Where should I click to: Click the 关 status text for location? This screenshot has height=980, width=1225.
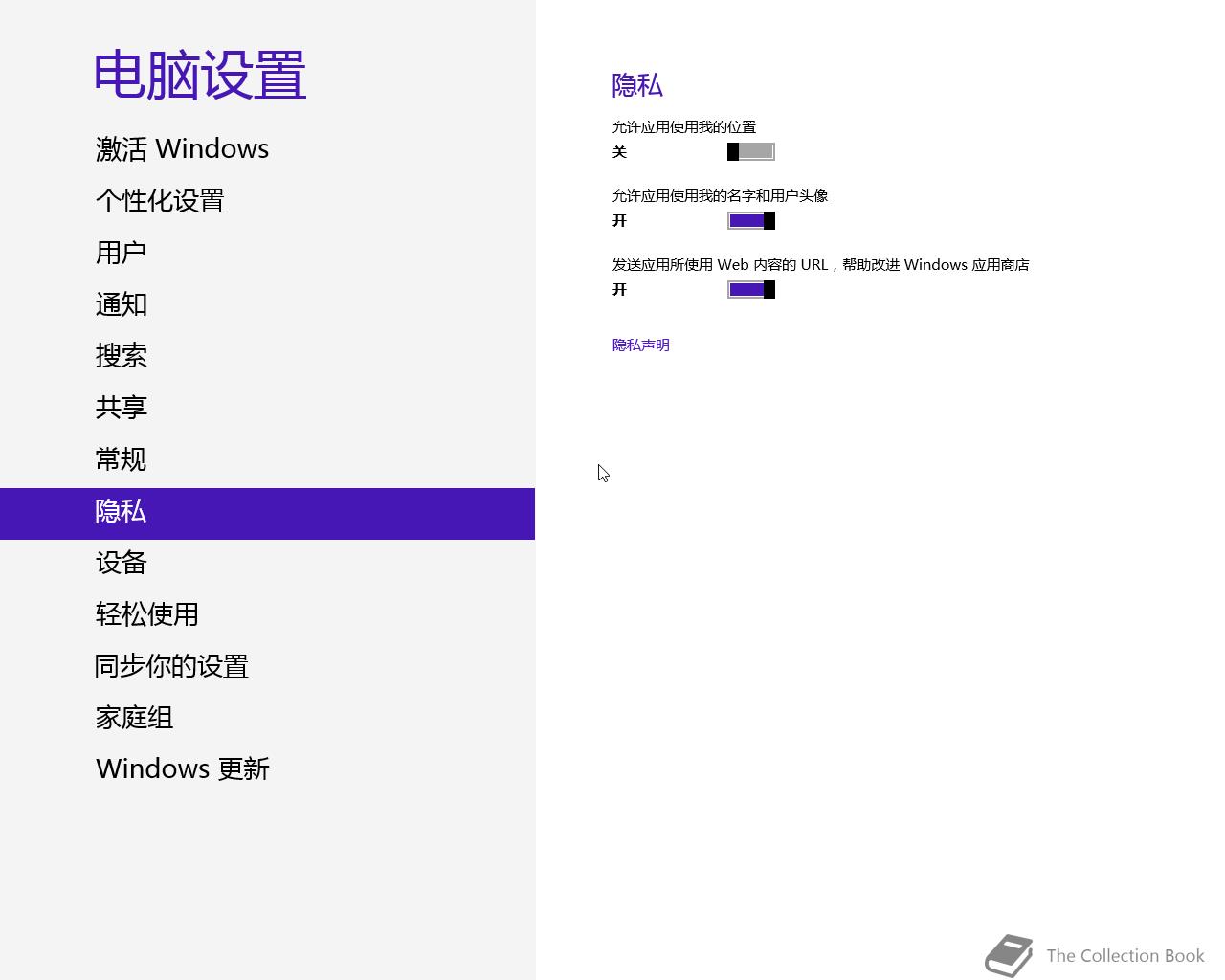click(x=619, y=151)
